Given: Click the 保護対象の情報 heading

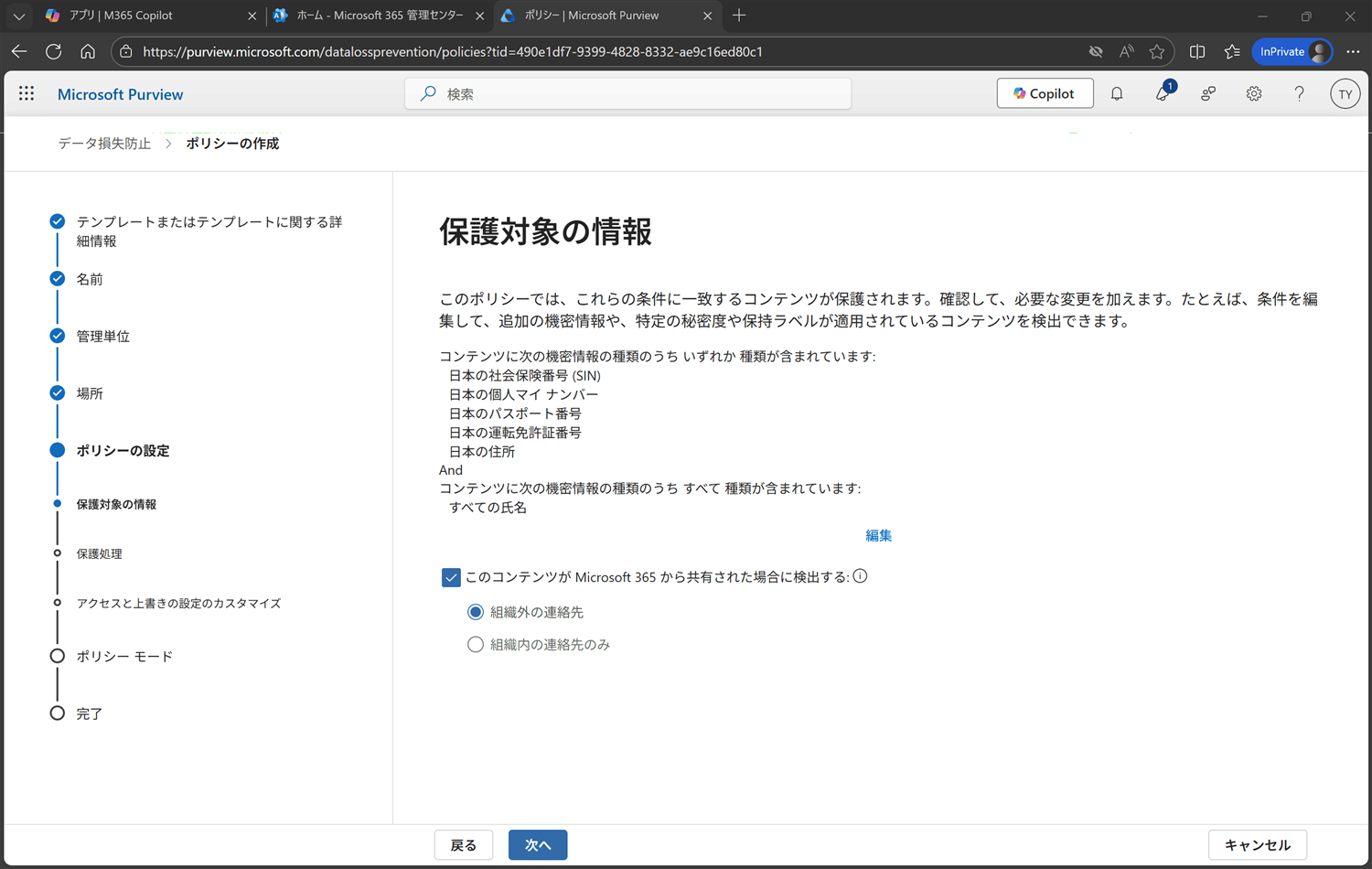Looking at the screenshot, I should point(545,231).
